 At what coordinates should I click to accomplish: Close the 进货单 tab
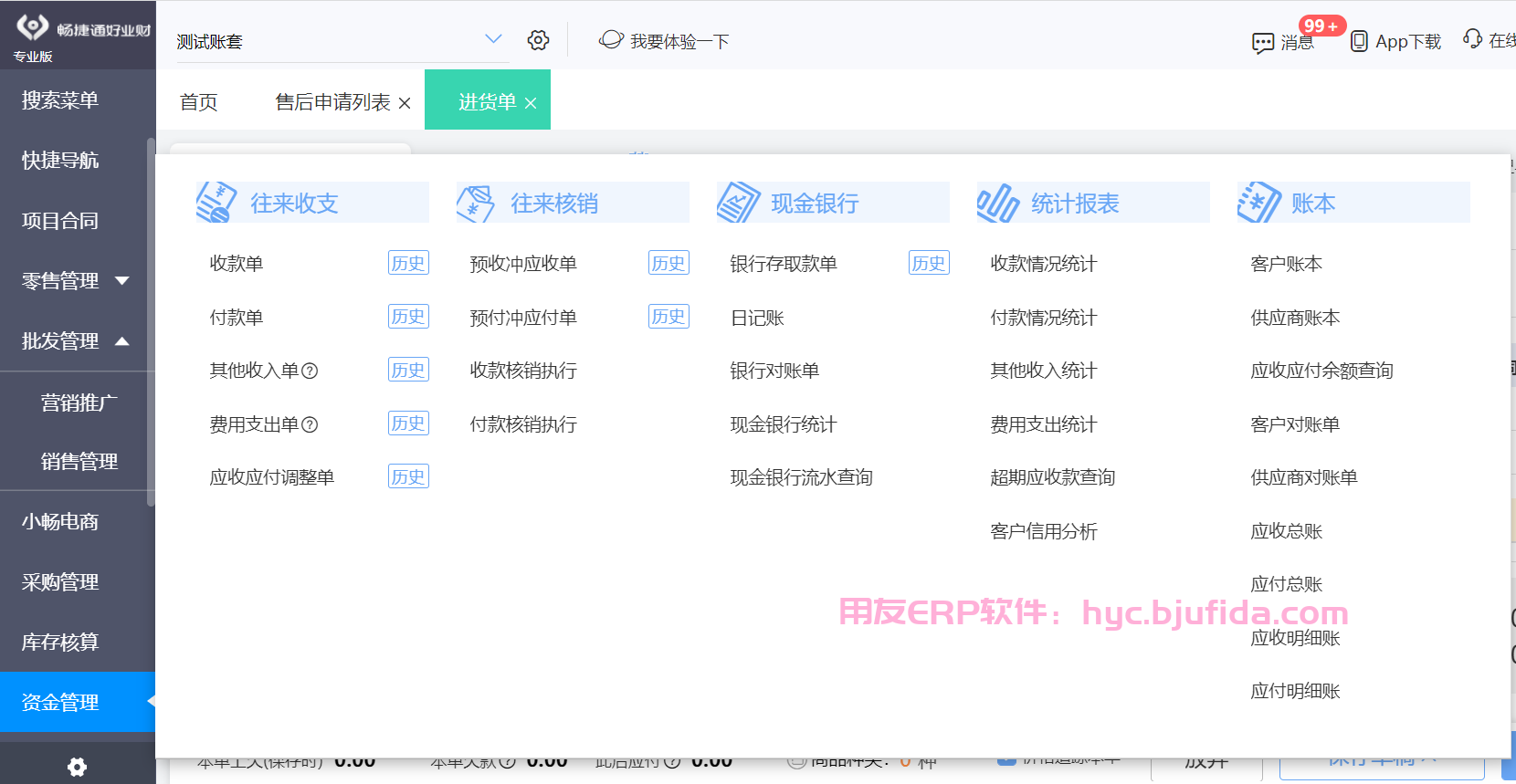tap(531, 103)
